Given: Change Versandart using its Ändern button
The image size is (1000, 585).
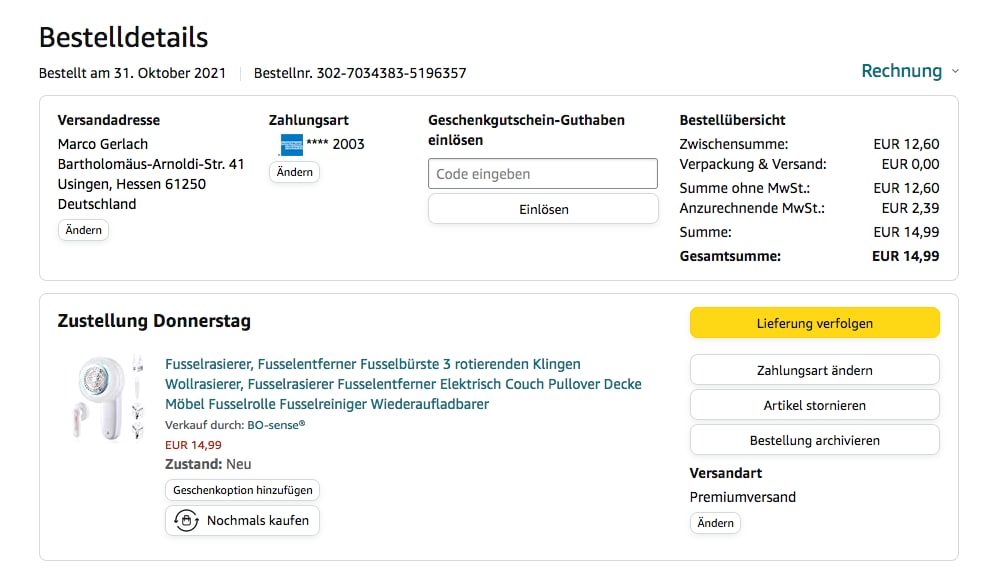Looking at the screenshot, I should [x=715, y=523].
